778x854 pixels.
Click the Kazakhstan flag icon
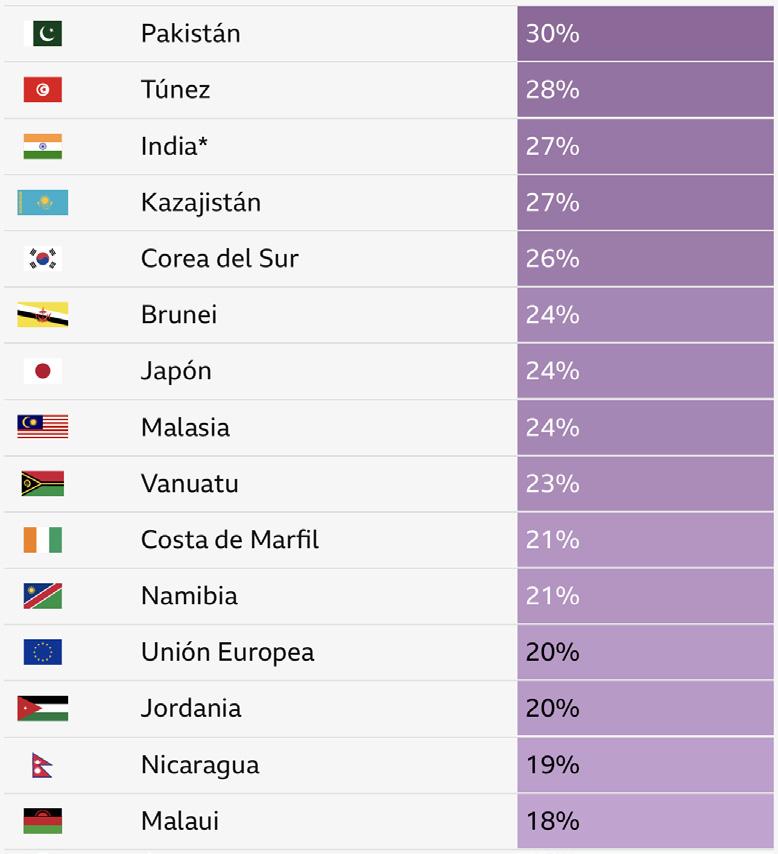(43, 203)
